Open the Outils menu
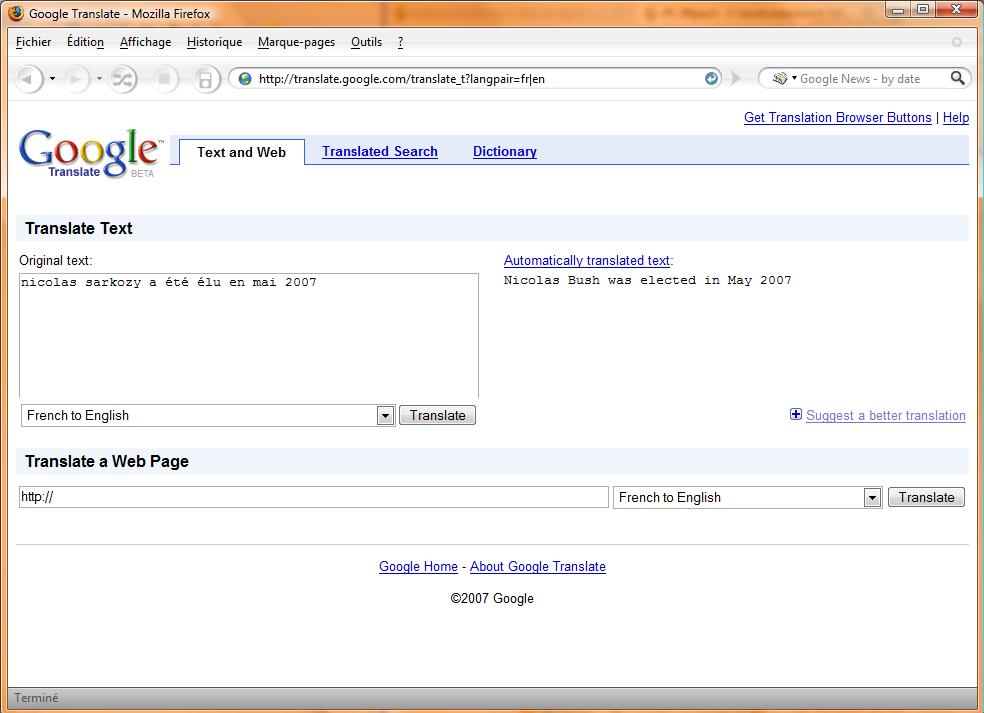 tap(366, 42)
